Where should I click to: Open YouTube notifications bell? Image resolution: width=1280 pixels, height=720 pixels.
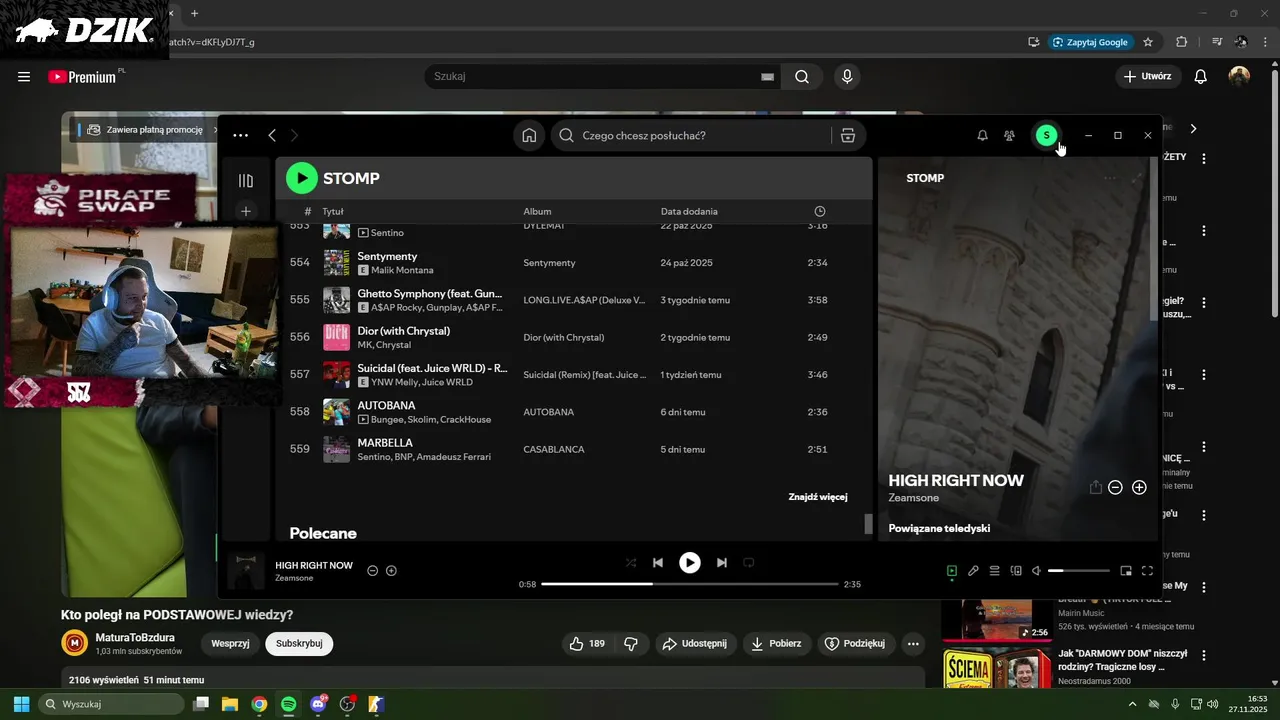(x=1201, y=77)
